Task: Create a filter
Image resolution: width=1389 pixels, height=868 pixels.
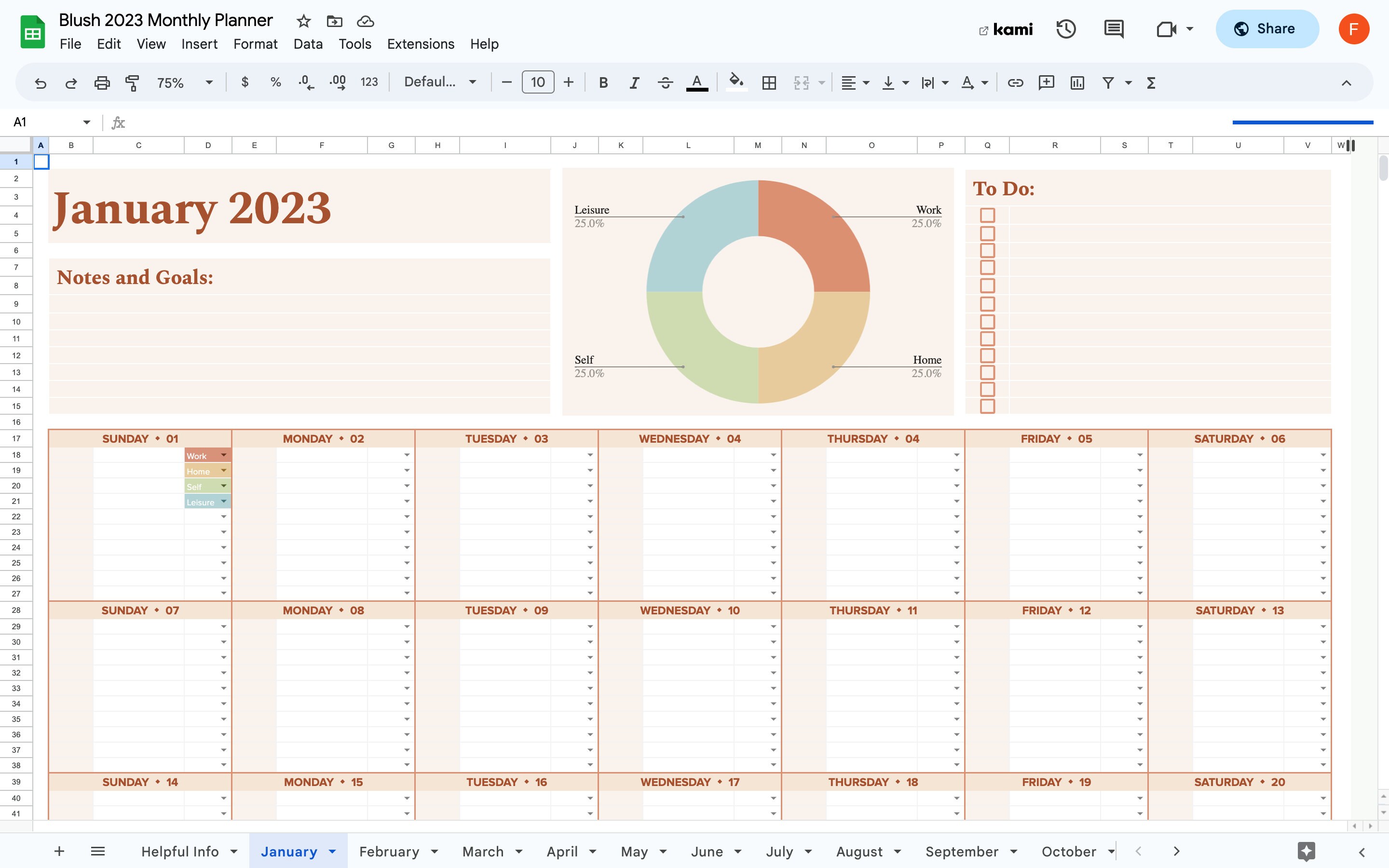Action: tap(1108, 82)
